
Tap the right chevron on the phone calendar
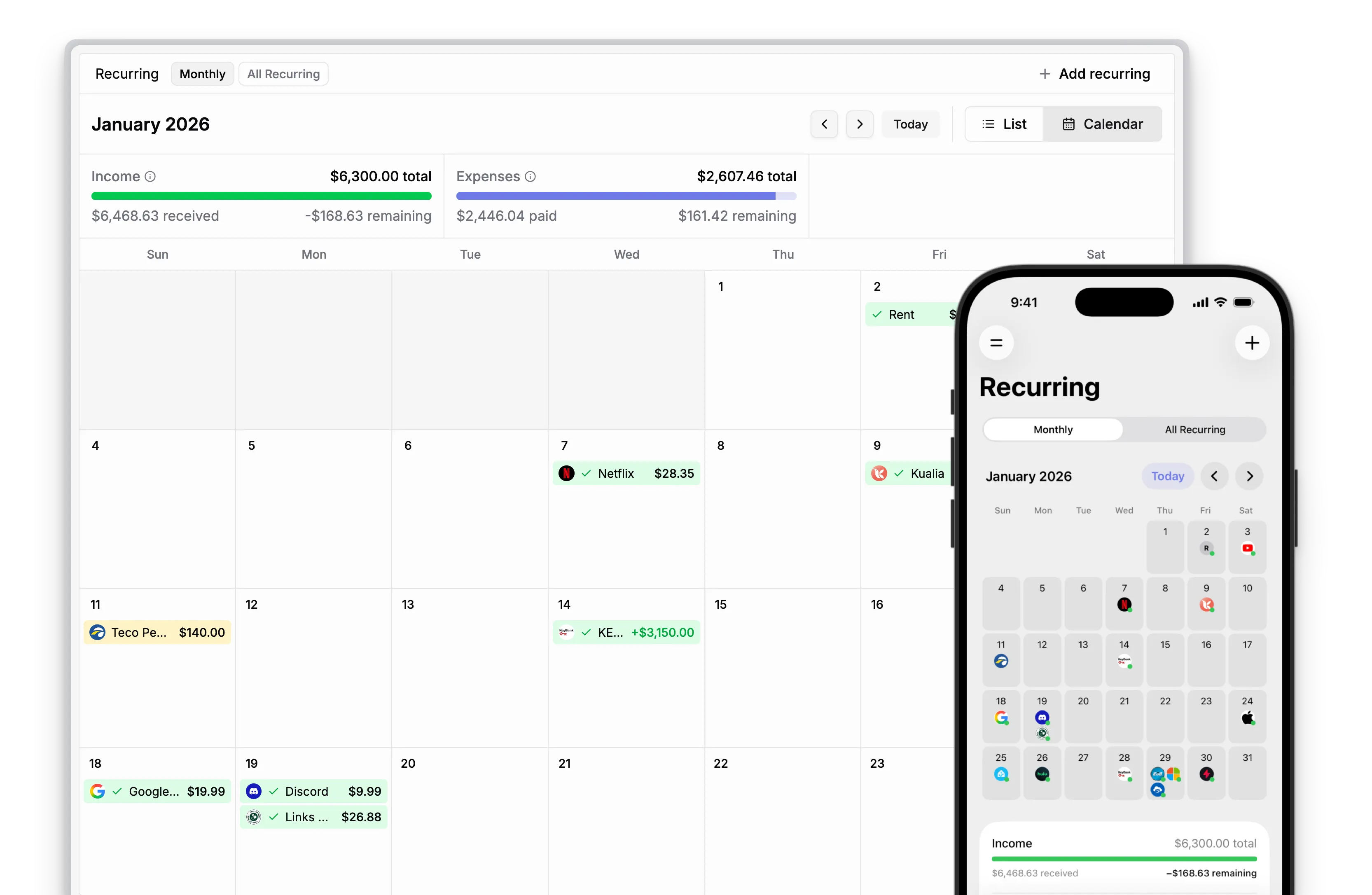click(1249, 476)
